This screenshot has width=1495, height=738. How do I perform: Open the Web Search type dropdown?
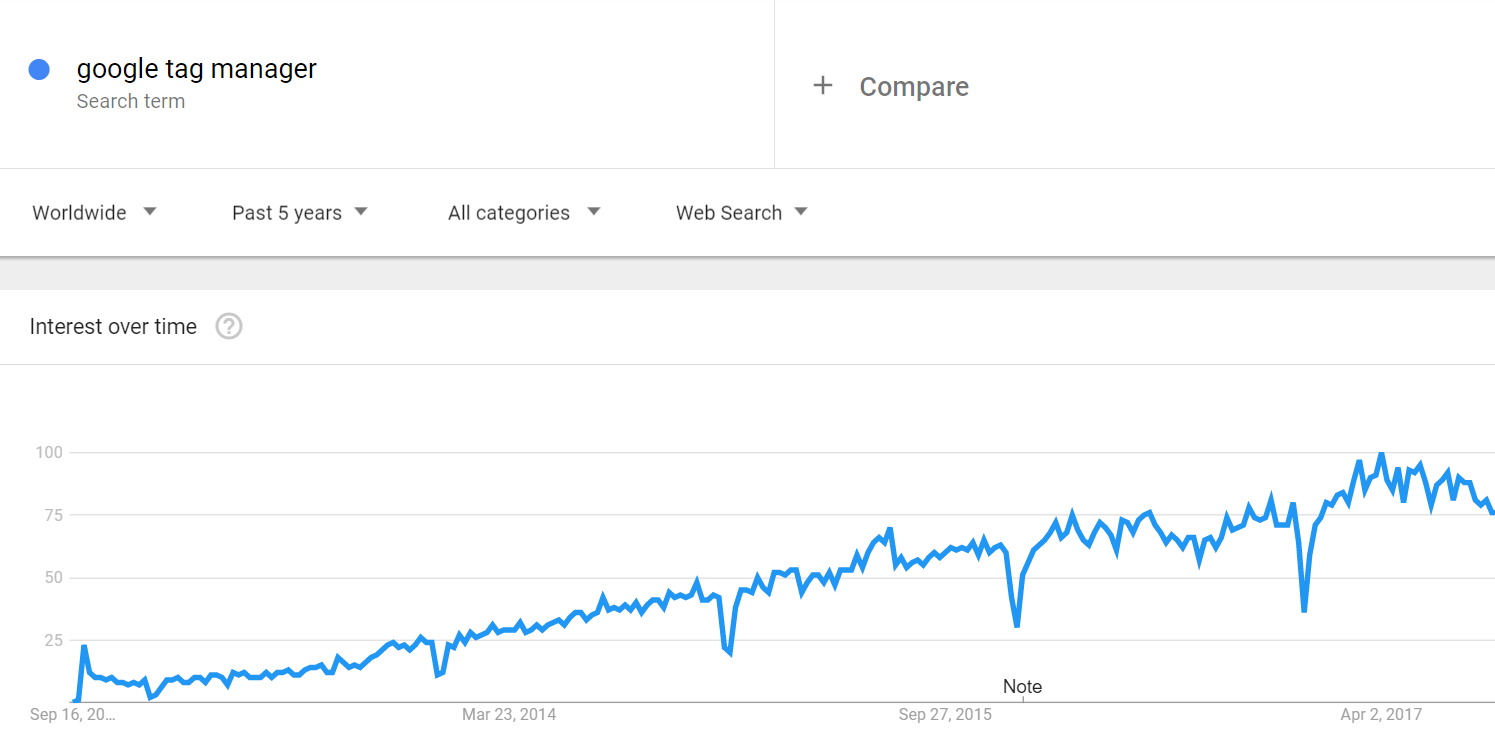coord(741,212)
